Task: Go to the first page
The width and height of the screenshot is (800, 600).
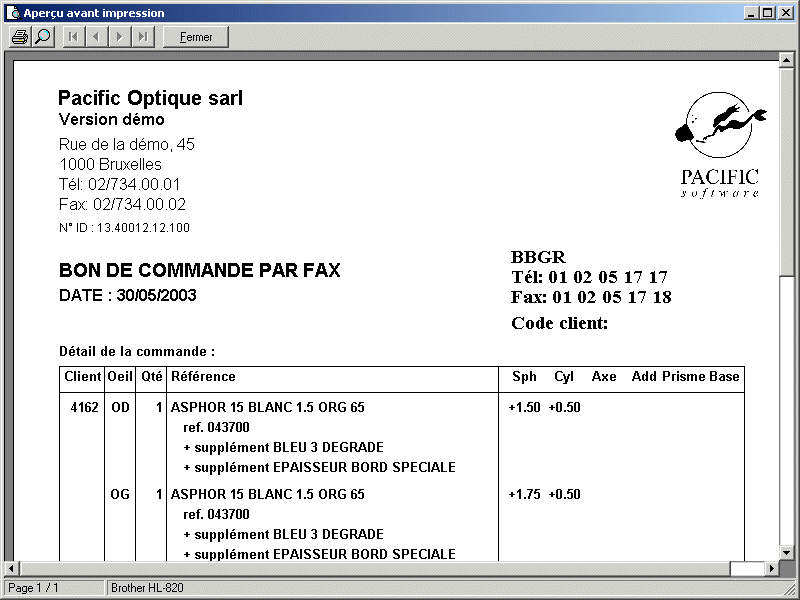Action: click(x=74, y=37)
